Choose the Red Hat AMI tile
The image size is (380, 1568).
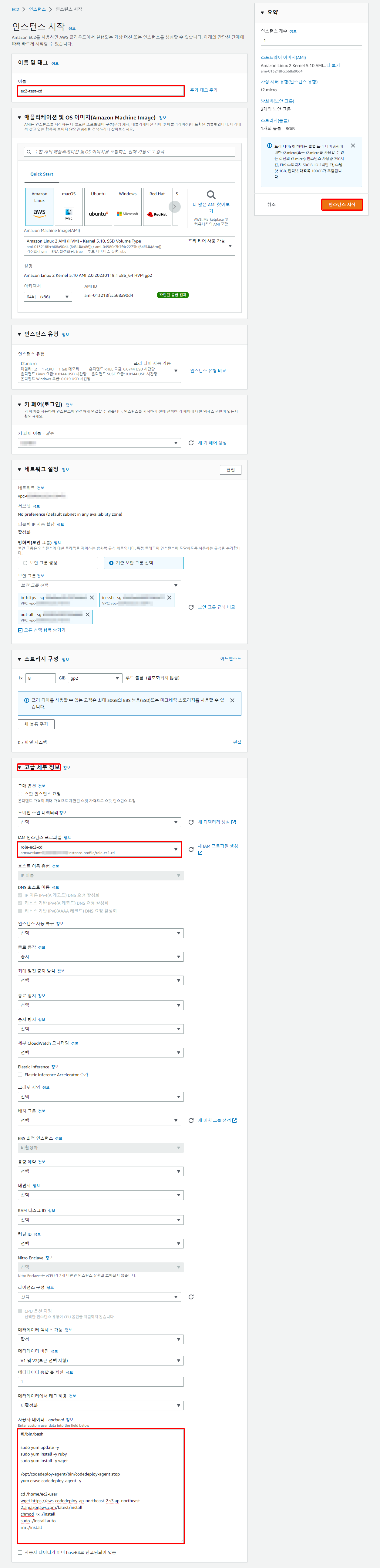click(157, 206)
